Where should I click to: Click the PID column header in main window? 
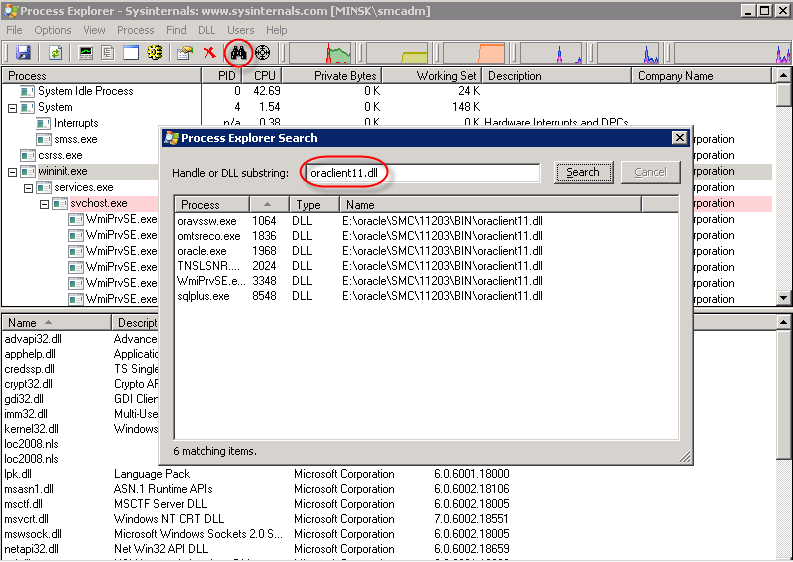pos(222,76)
